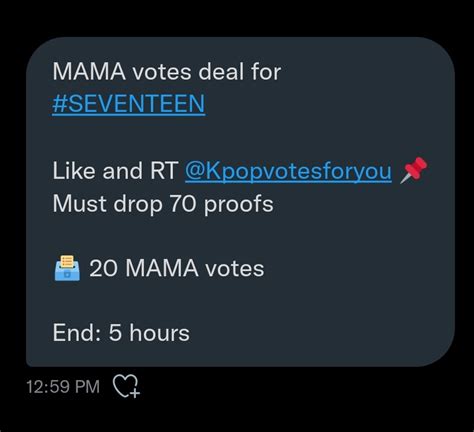
Task: Open the @Kpopvotesforyou profile mention
Action: [x=288, y=171]
